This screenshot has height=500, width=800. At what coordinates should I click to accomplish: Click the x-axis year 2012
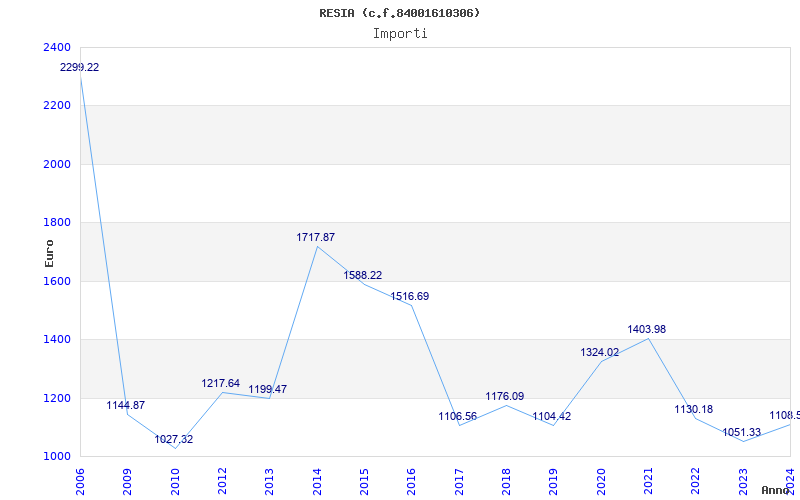tap(222, 482)
